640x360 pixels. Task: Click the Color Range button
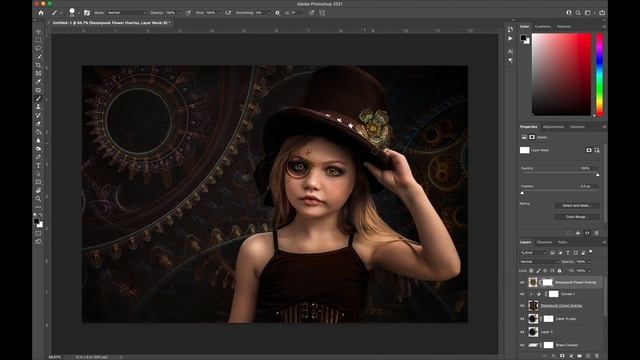point(577,217)
